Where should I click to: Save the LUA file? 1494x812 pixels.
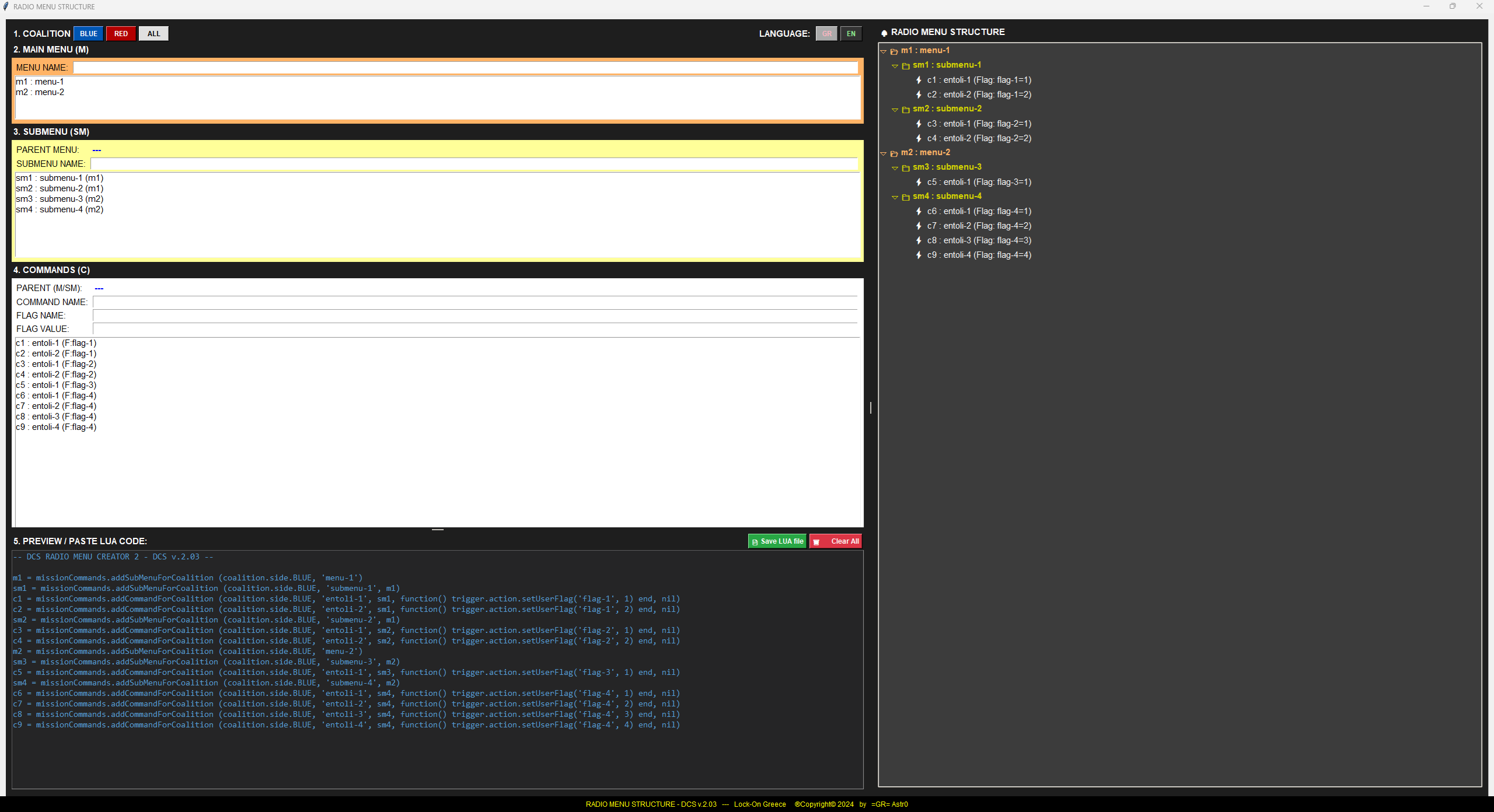point(777,541)
